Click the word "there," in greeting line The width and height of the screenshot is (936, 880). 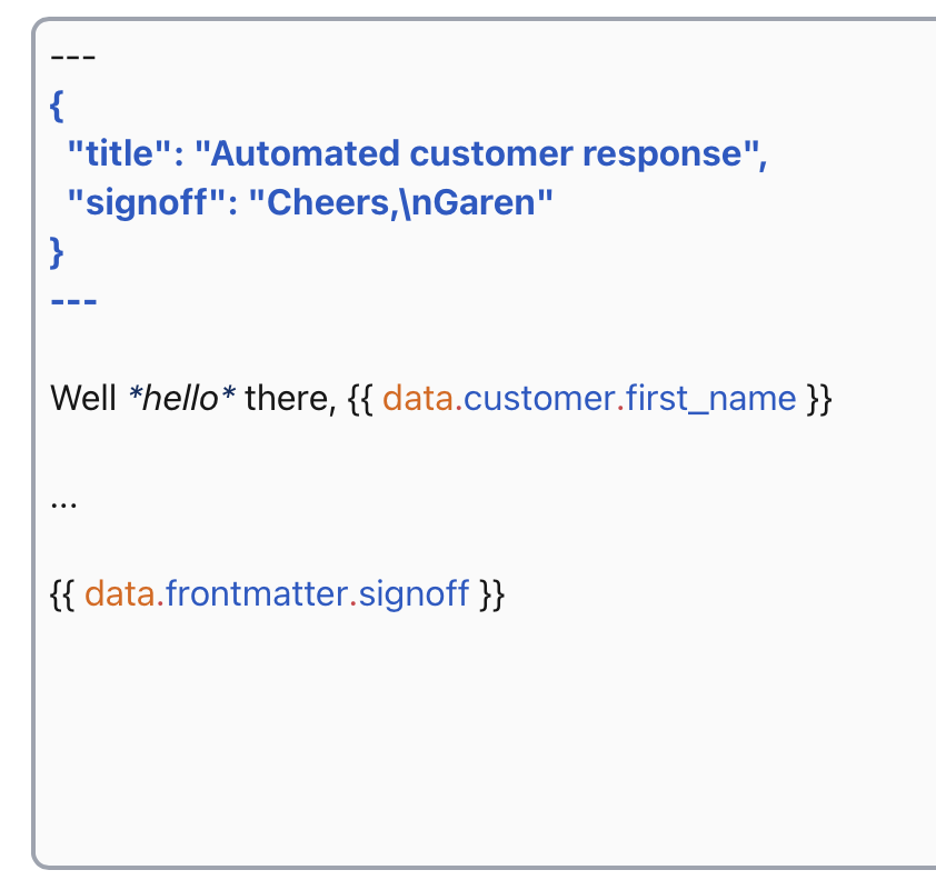pos(291,399)
